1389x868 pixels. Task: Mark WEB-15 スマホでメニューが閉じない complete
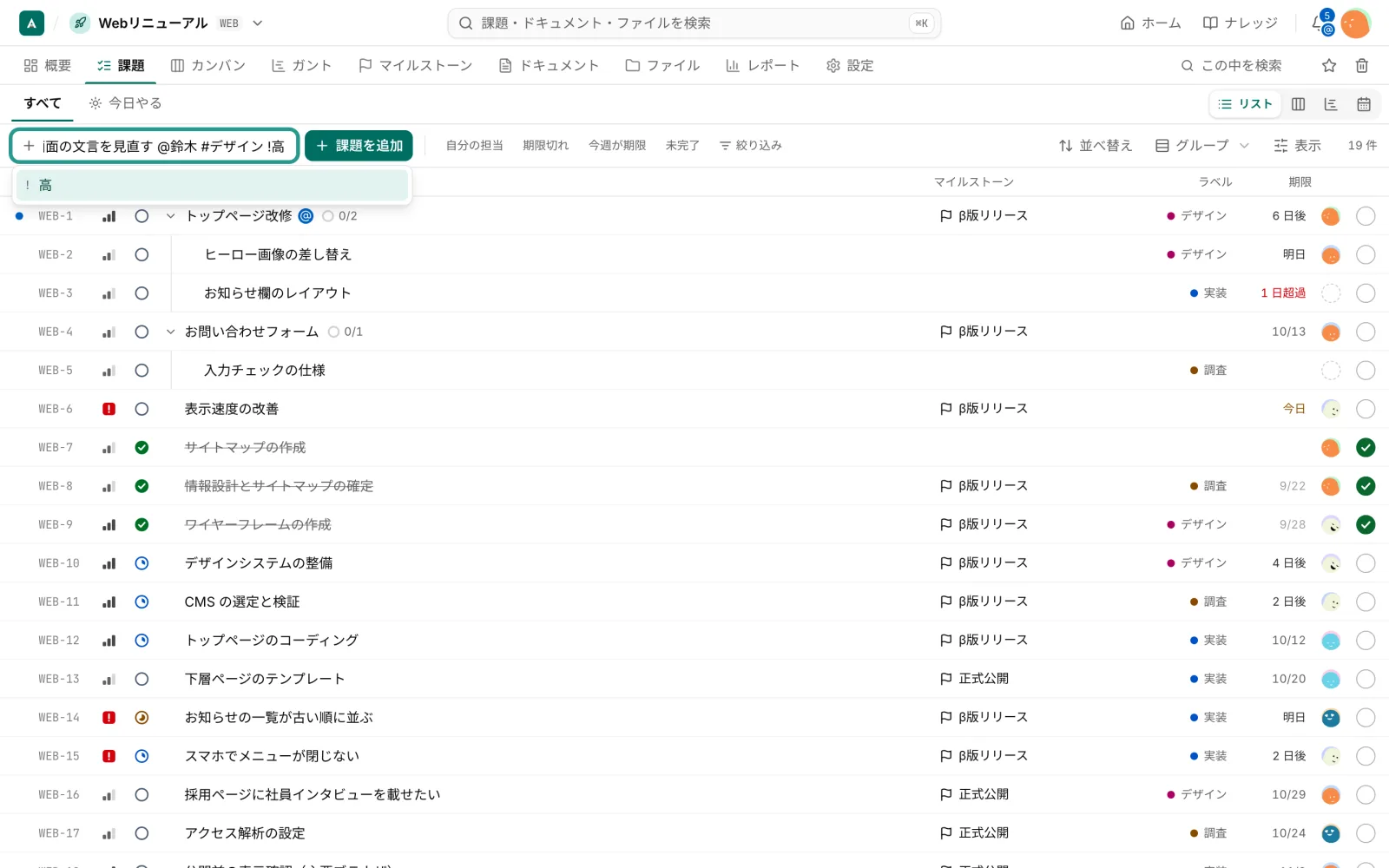[x=1366, y=757]
